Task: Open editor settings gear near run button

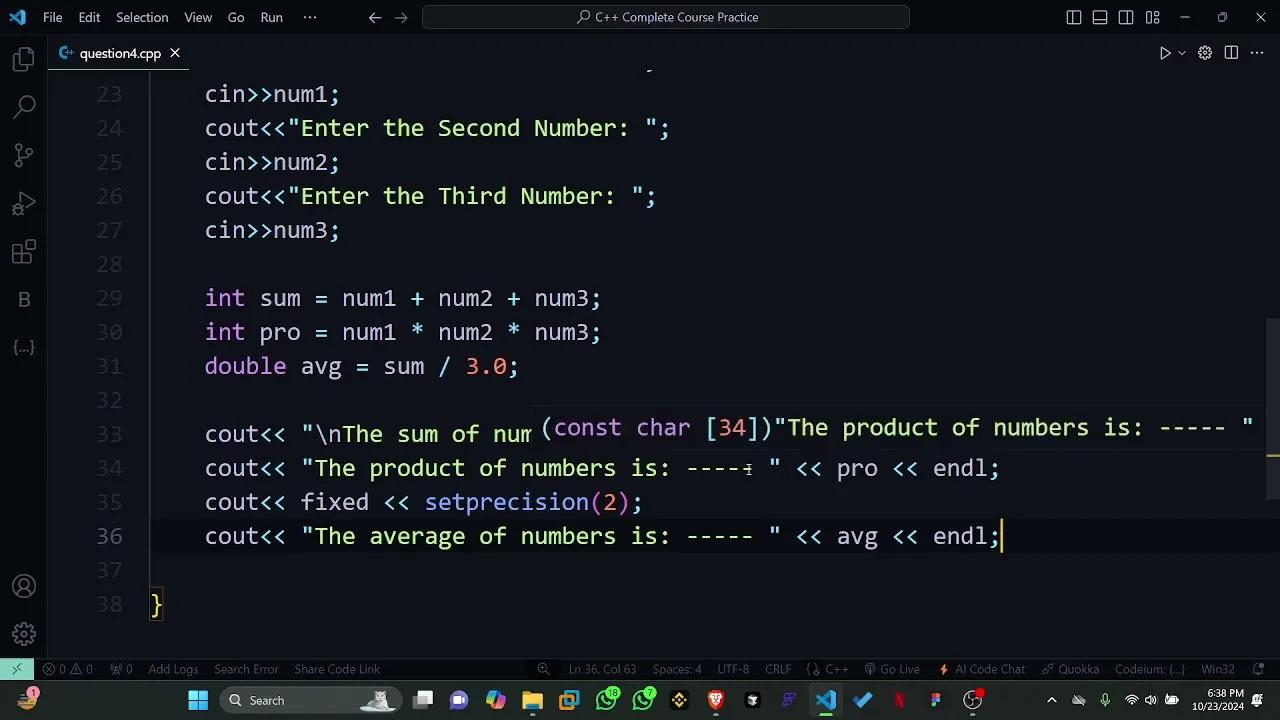Action: (1205, 53)
